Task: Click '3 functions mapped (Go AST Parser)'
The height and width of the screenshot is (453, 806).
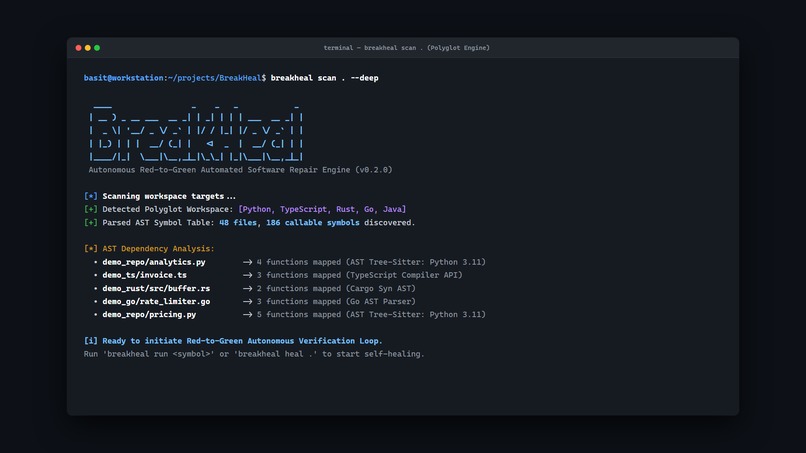Action: click(x=336, y=302)
